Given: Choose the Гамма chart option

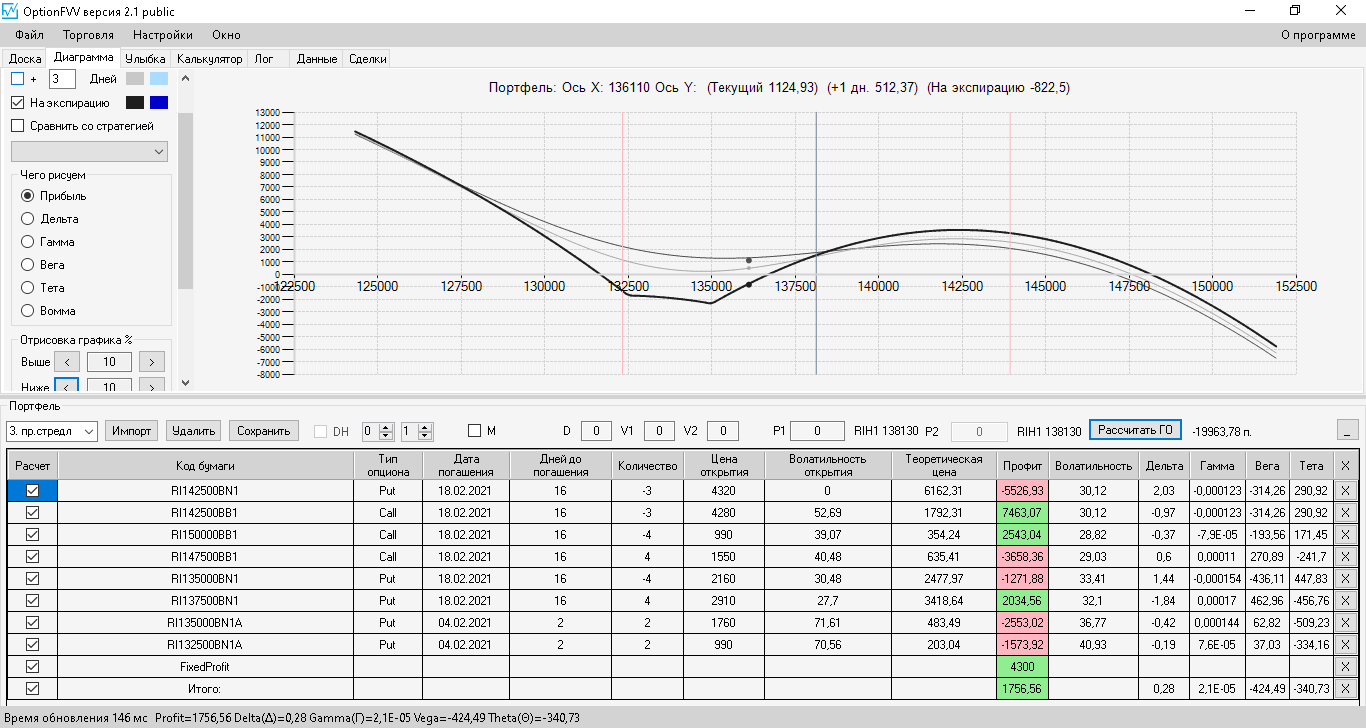Looking at the screenshot, I should click(x=28, y=242).
